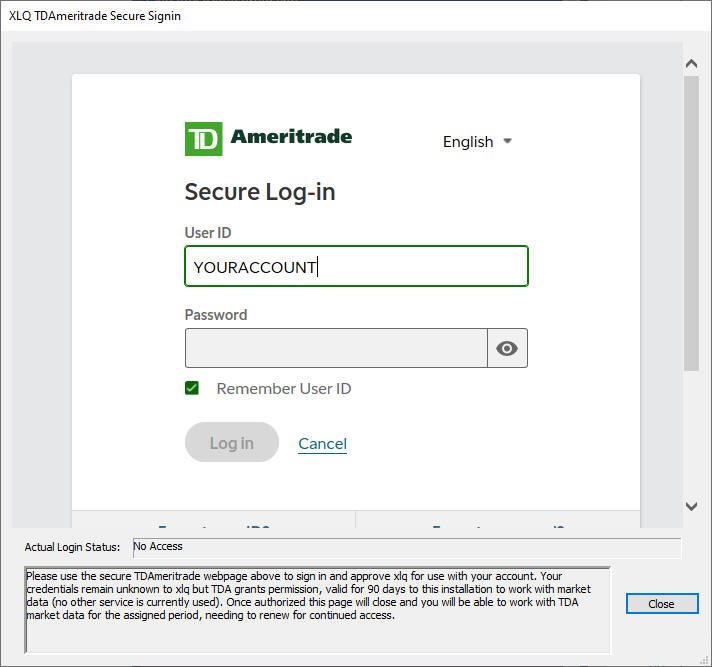Click the Close button

pyautogui.click(x=662, y=604)
